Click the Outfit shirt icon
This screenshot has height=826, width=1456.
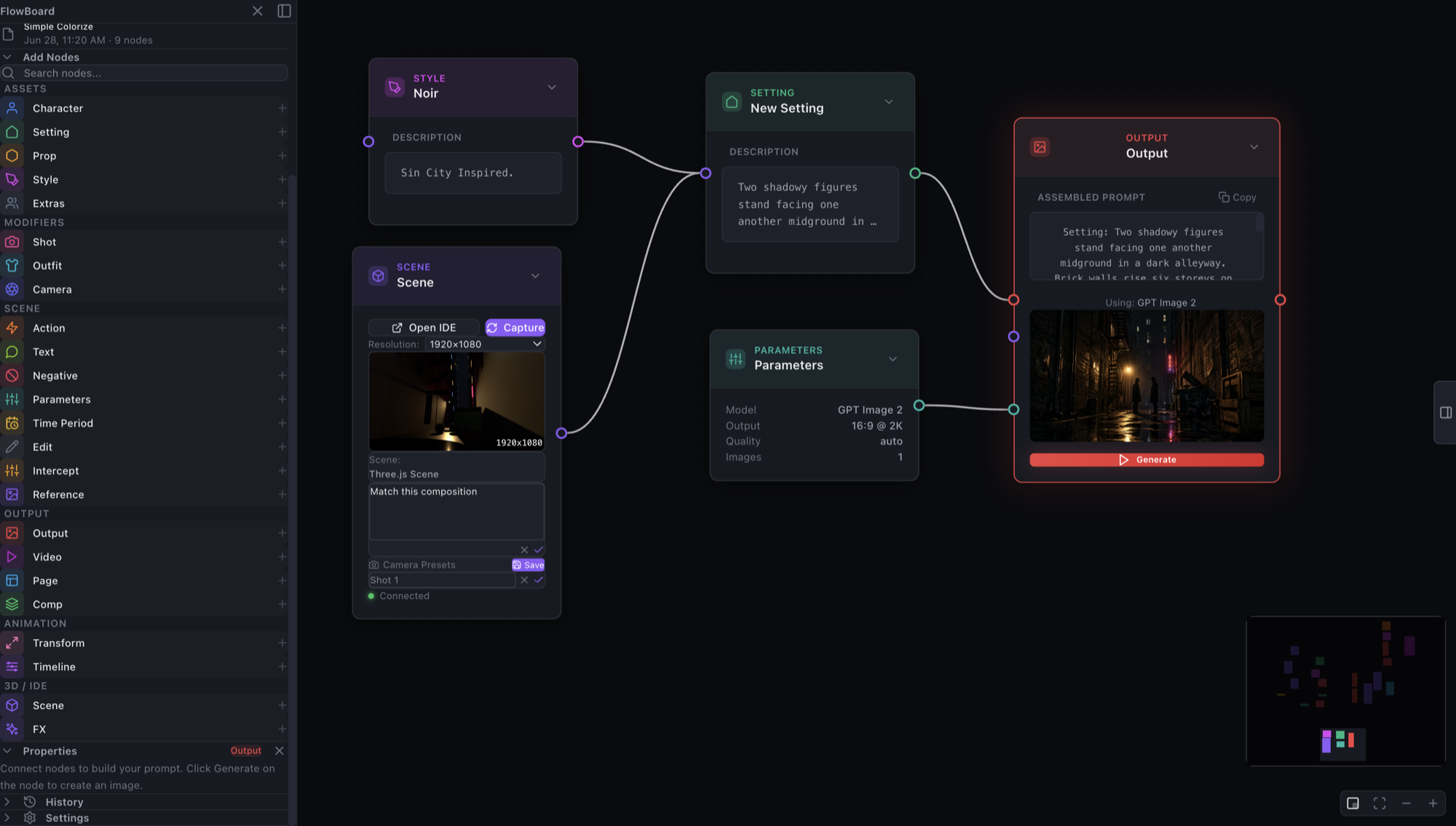(x=12, y=266)
